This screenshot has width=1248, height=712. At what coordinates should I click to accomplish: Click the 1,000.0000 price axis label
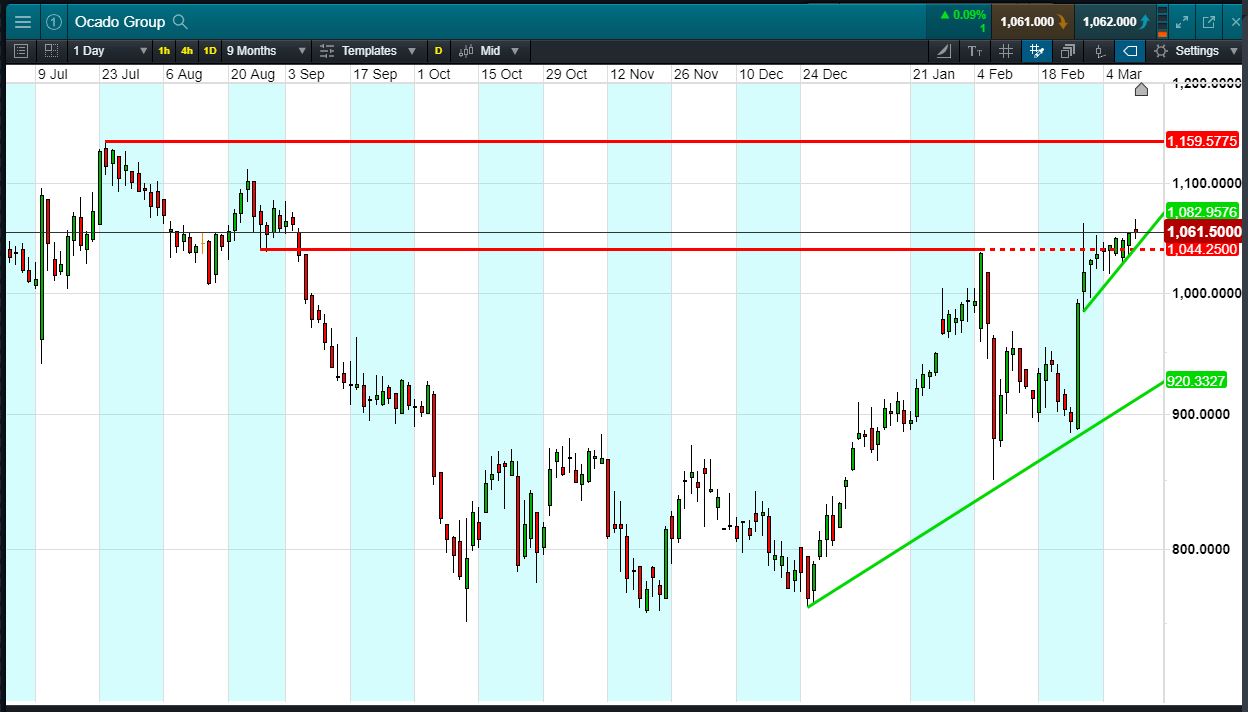pyautogui.click(x=1206, y=293)
